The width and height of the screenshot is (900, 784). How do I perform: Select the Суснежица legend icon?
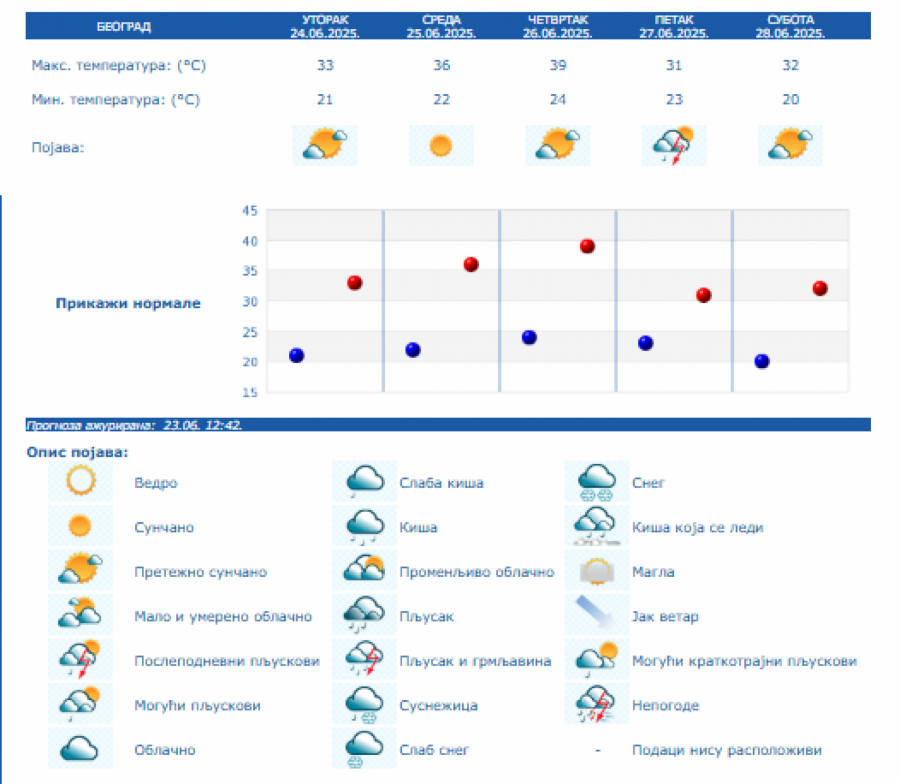[365, 705]
